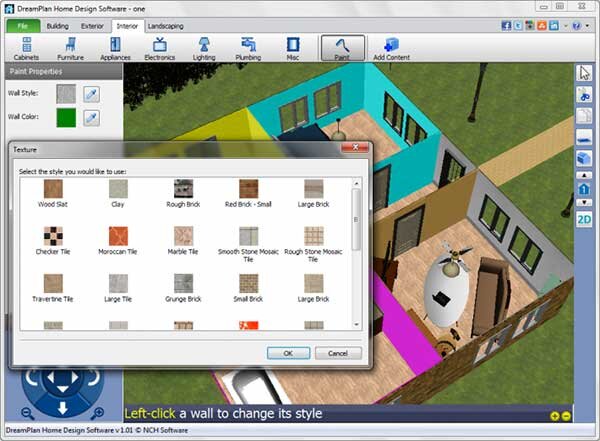Open the Misc category
Screen dimensions: 600x441
[293, 48]
